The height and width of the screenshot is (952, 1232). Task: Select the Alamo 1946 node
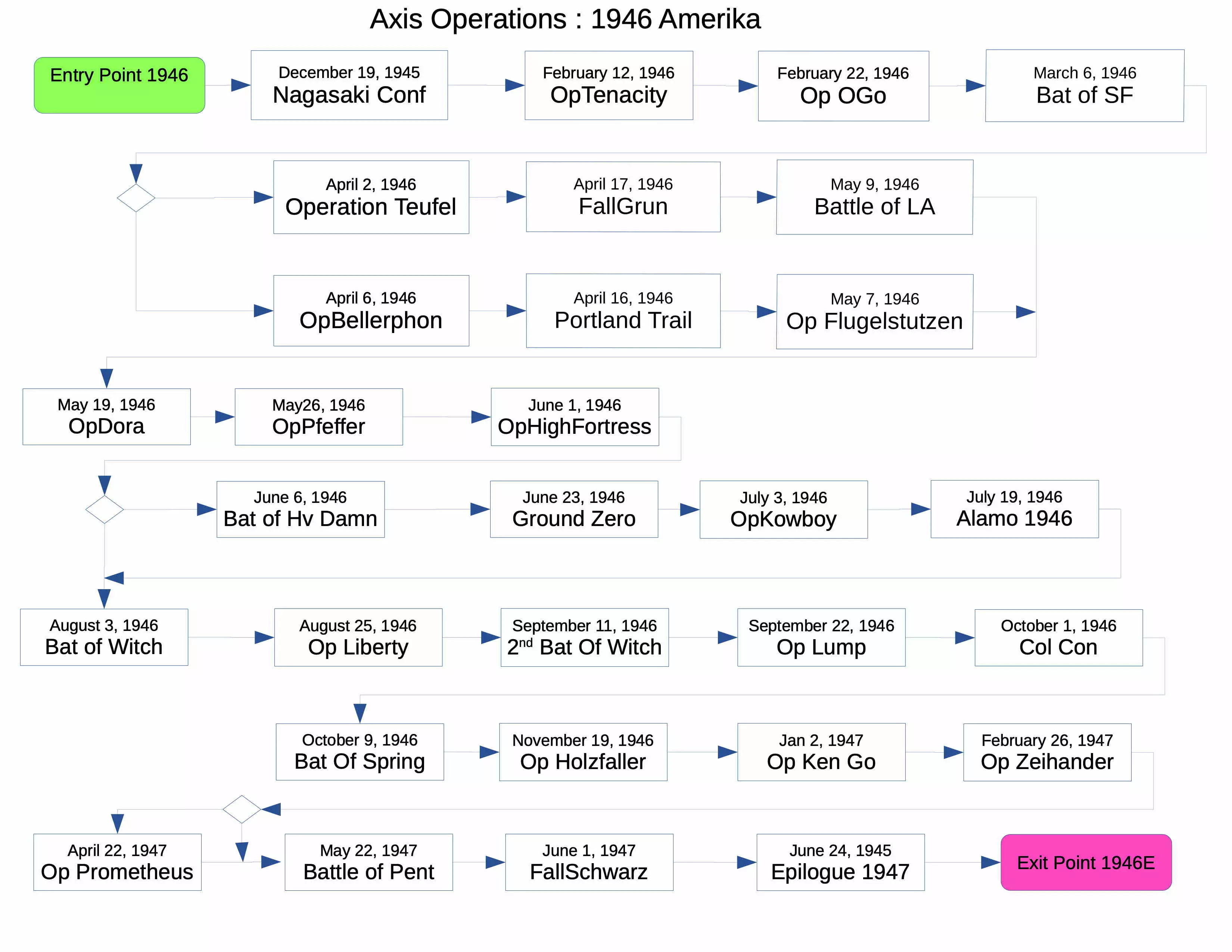click(1014, 509)
